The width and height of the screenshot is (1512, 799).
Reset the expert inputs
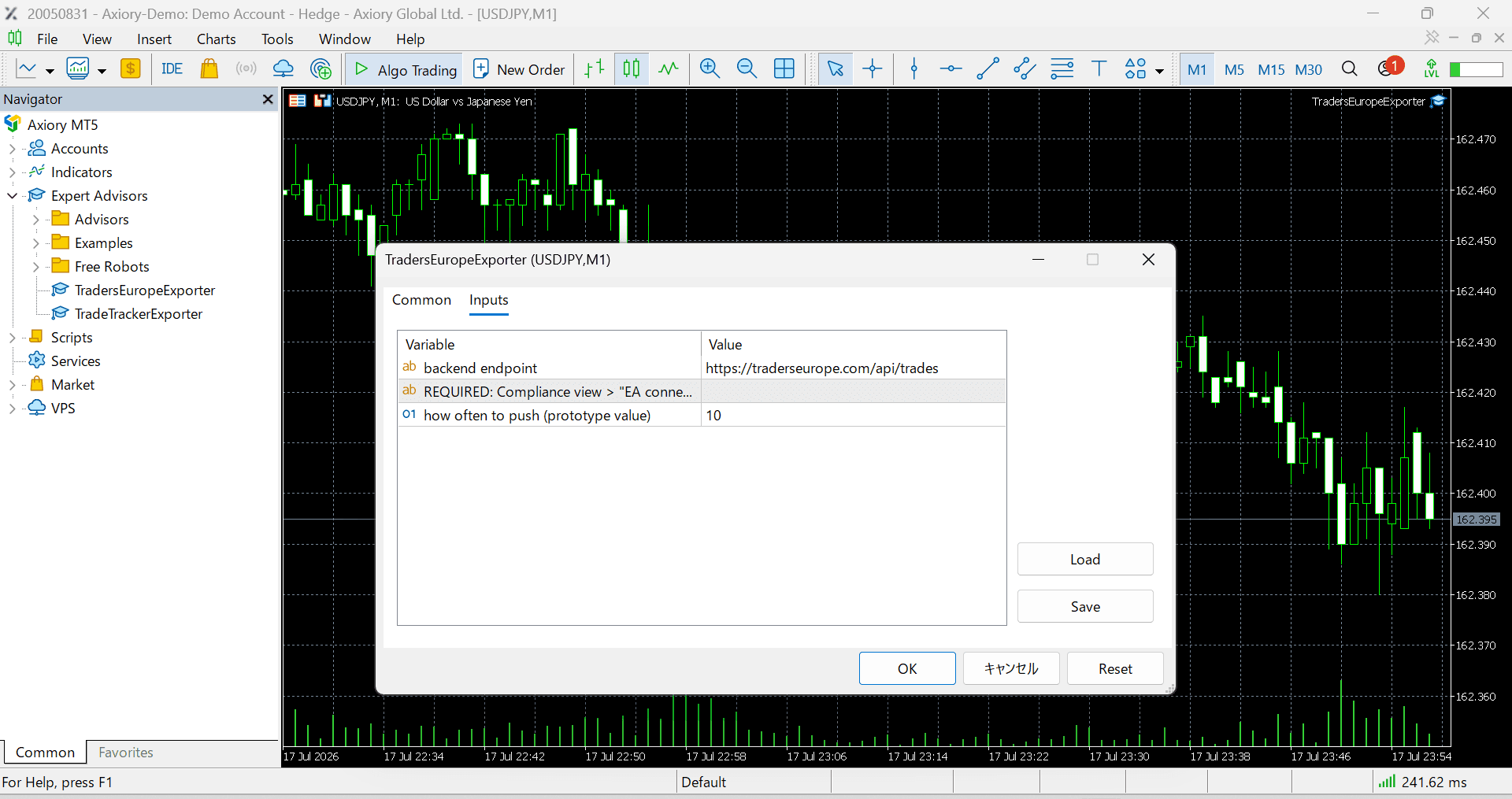click(x=1115, y=668)
